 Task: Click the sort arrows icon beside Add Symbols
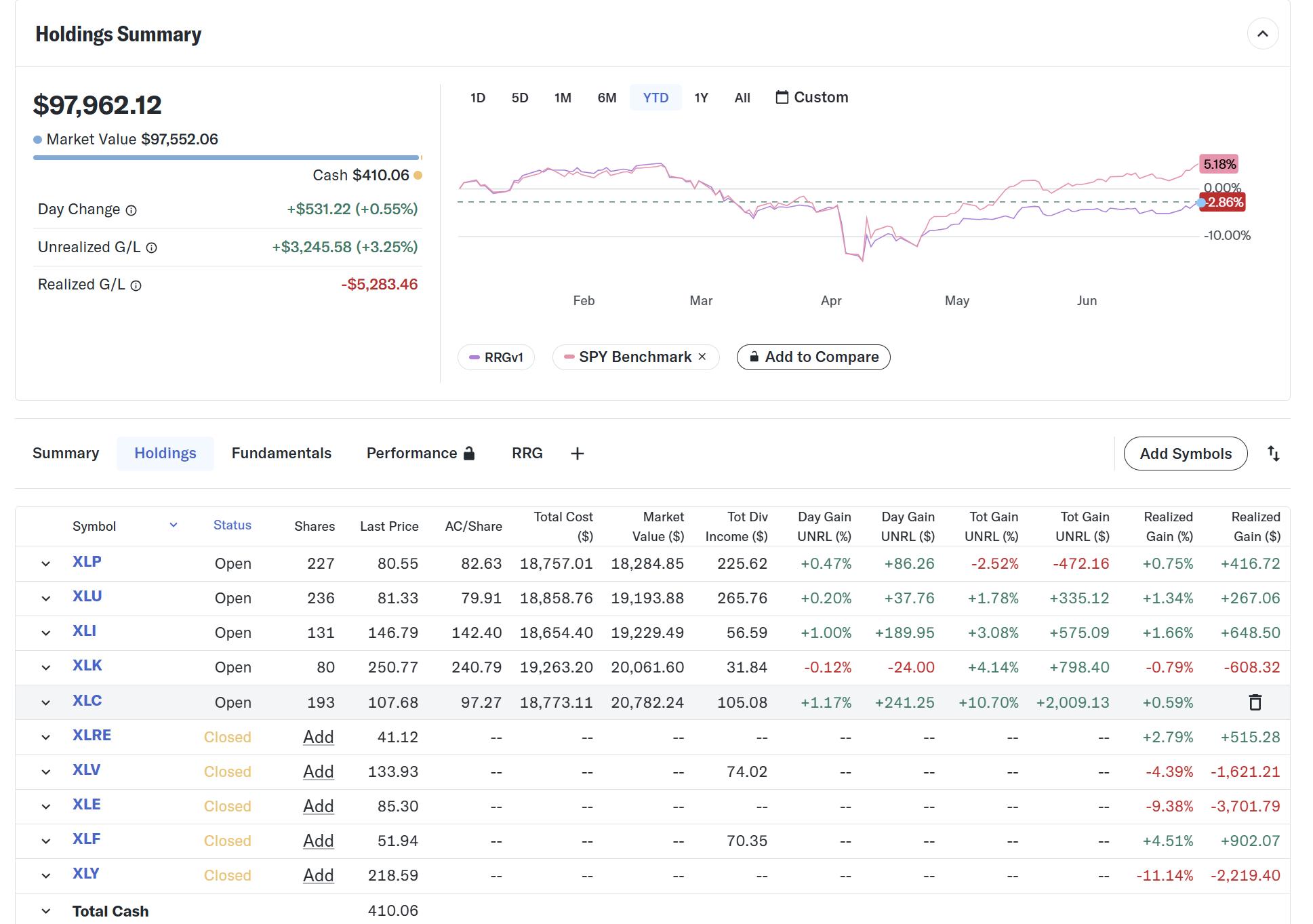(1273, 454)
